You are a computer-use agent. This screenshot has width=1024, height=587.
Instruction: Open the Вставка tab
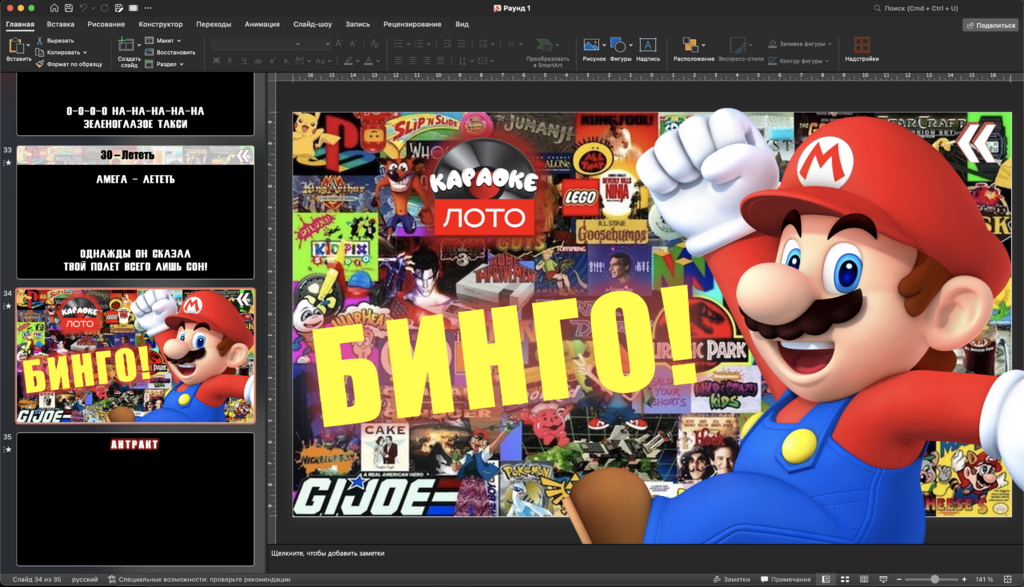tap(61, 24)
